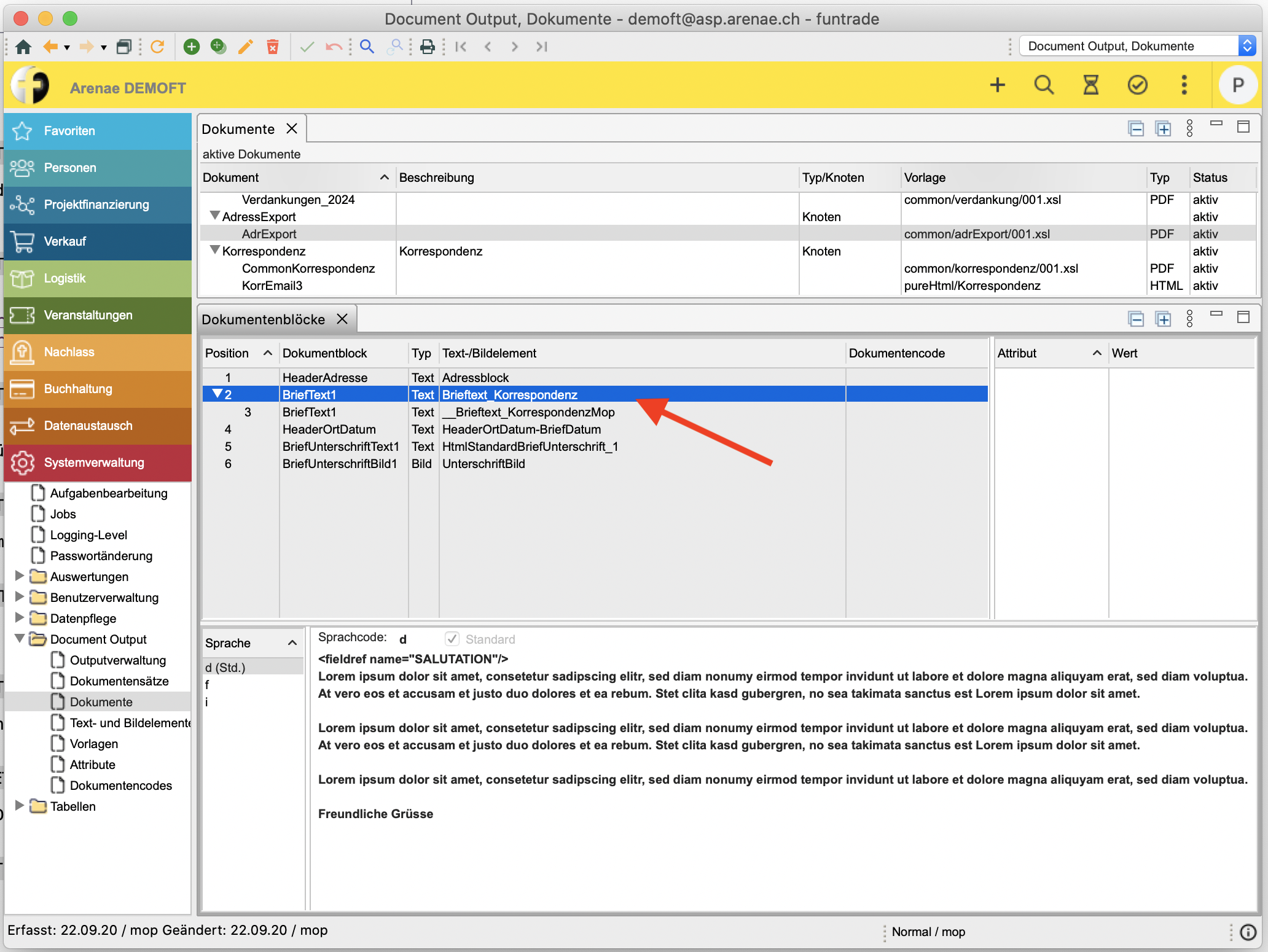
Task: Select language f in Sprache list
Action: coord(208,684)
